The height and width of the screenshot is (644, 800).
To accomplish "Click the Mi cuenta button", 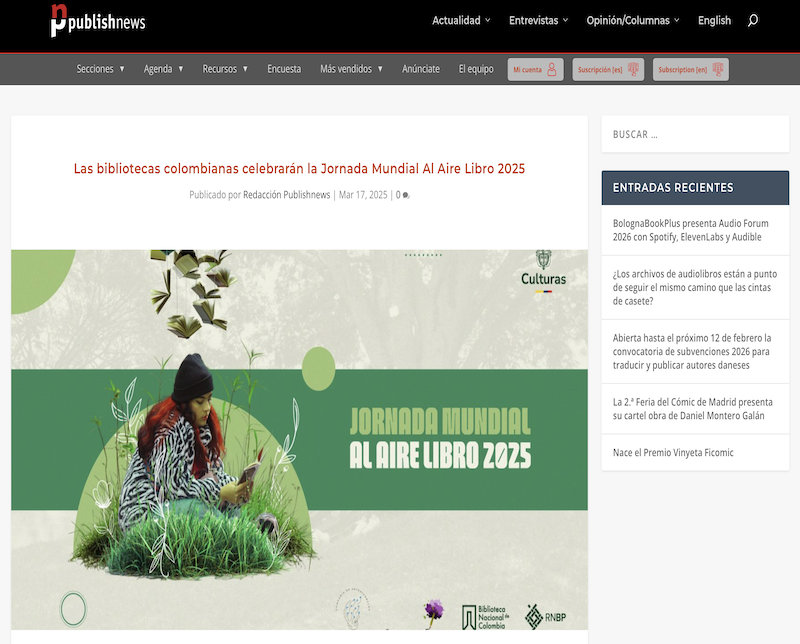I will pos(535,69).
